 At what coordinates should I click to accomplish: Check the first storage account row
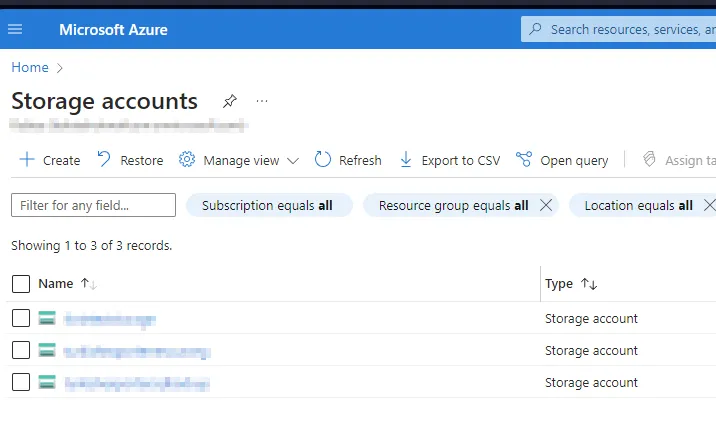21,318
